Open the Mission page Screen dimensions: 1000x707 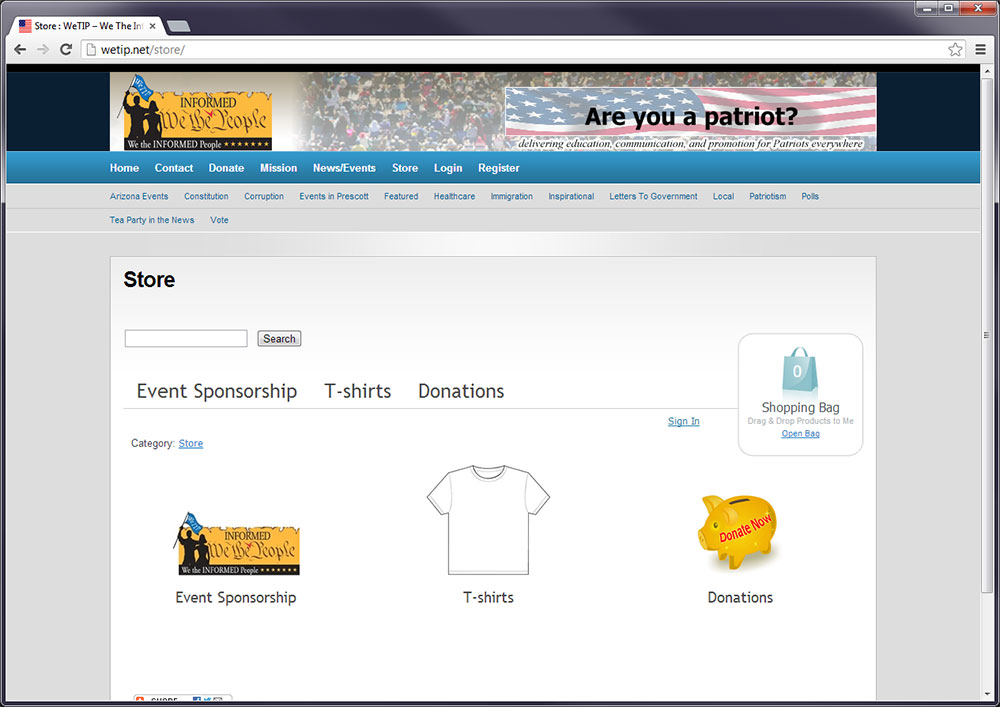[x=279, y=168]
